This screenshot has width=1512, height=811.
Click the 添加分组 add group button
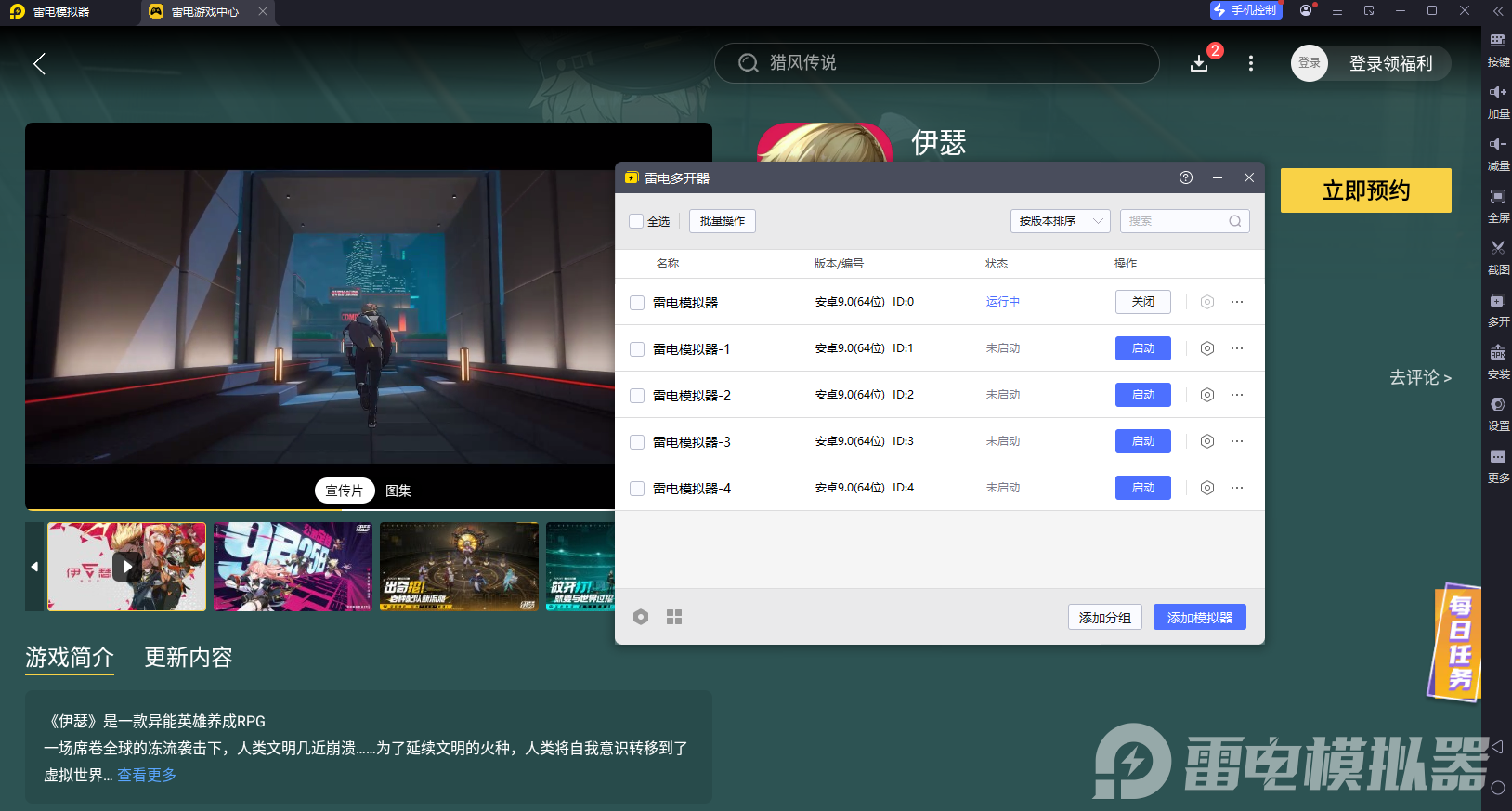(1105, 618)
